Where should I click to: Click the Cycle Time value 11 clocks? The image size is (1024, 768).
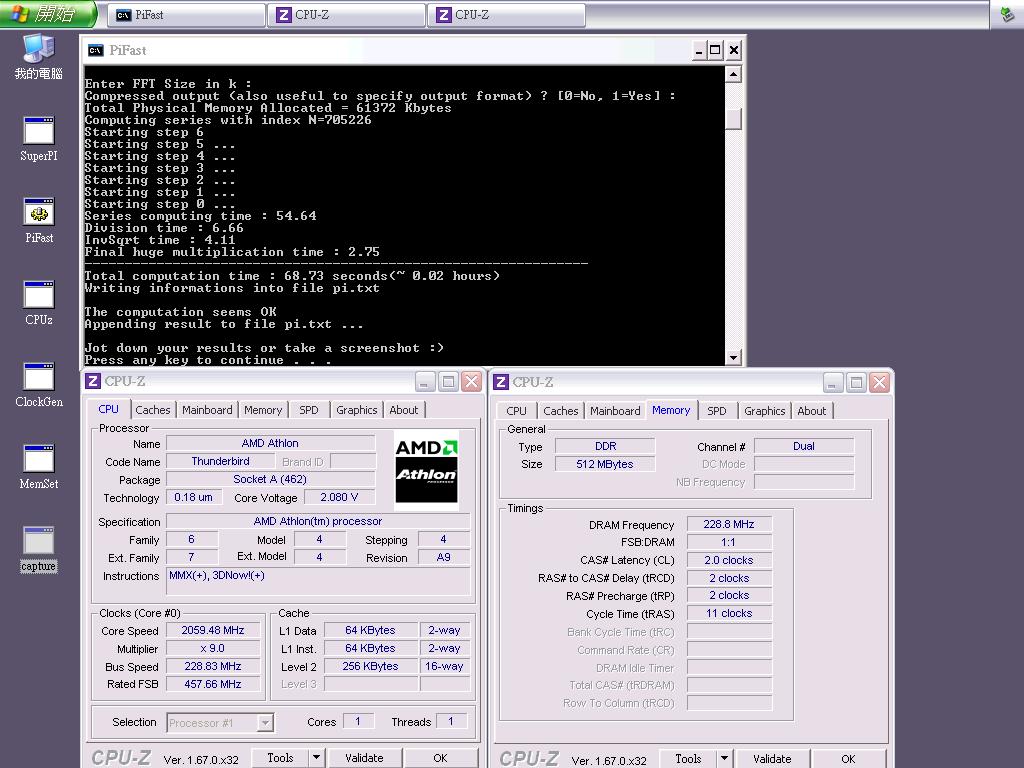point(729,613)
